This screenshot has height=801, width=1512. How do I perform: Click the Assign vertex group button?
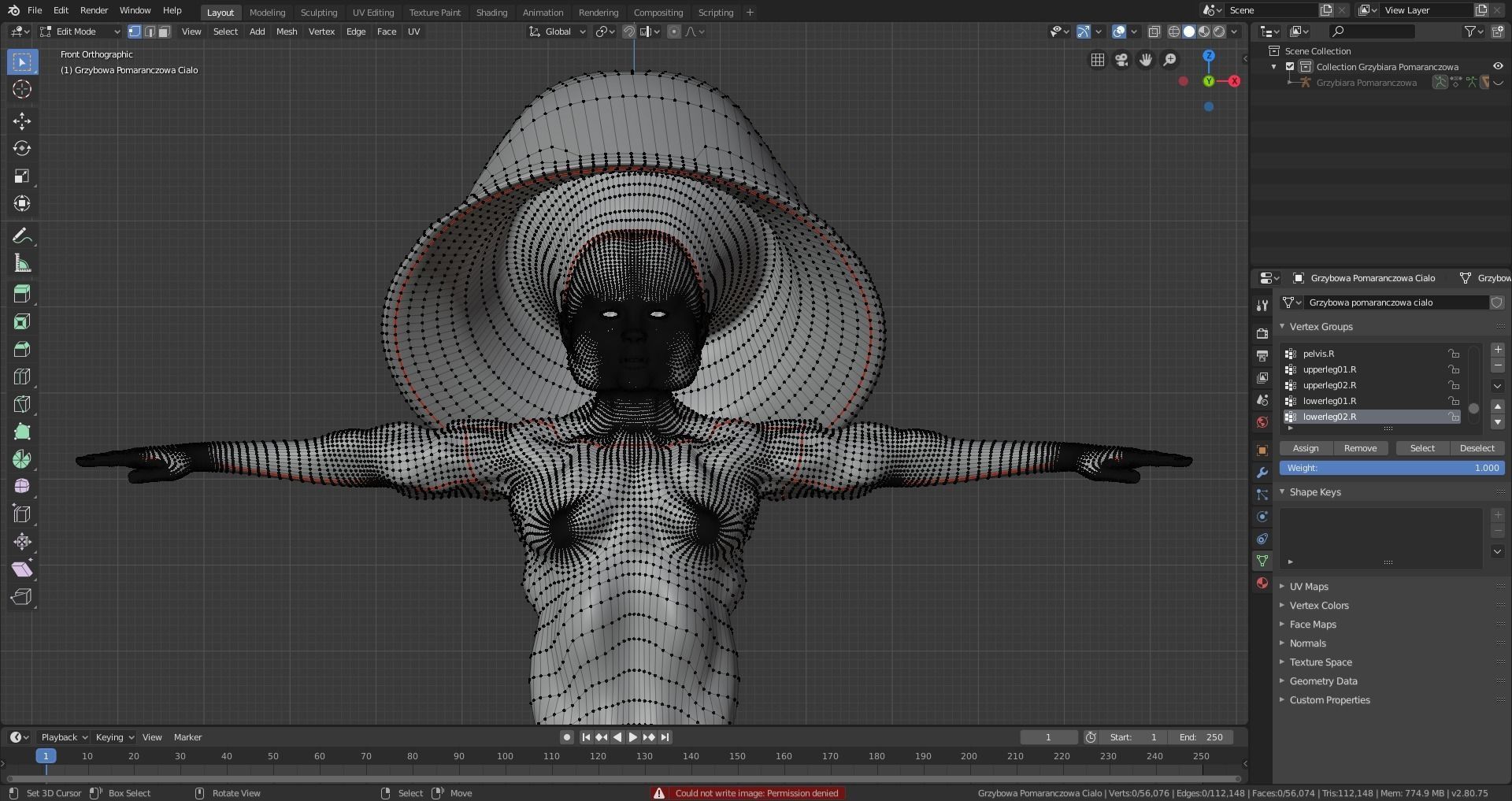1306,448
